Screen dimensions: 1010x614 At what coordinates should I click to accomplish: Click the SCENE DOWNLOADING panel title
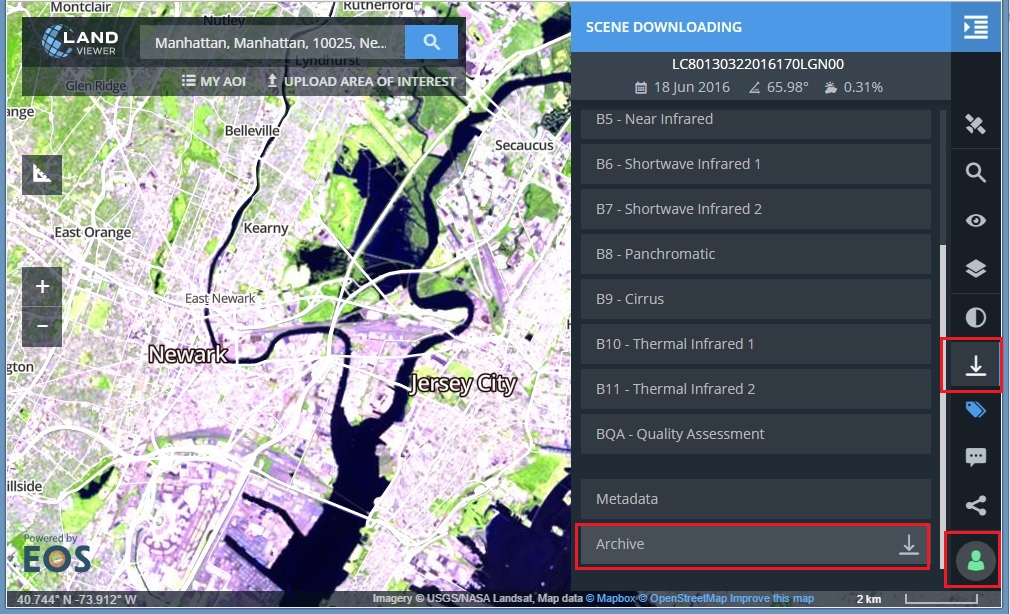click(663, 27)
